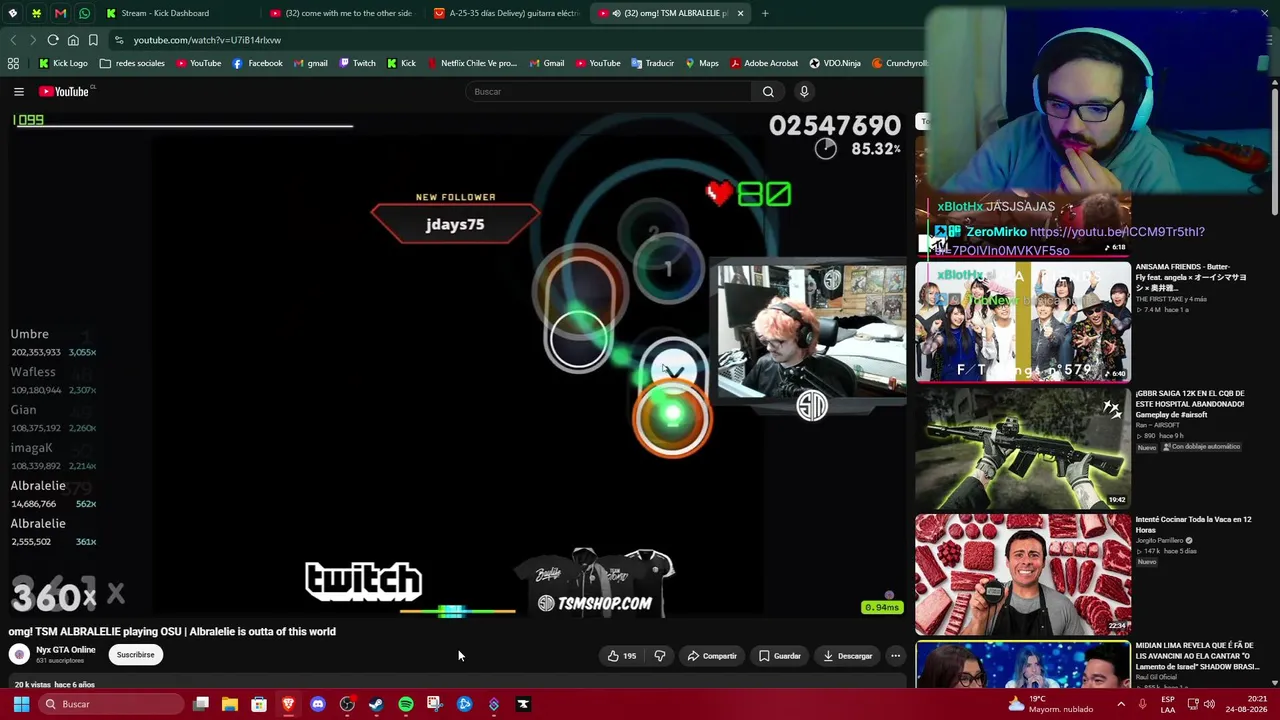Open MIDIAN LIMA REVELA video title
Image resolution: width=1280 pixels, height=720 pixels.
click(x=1197, y=656)
